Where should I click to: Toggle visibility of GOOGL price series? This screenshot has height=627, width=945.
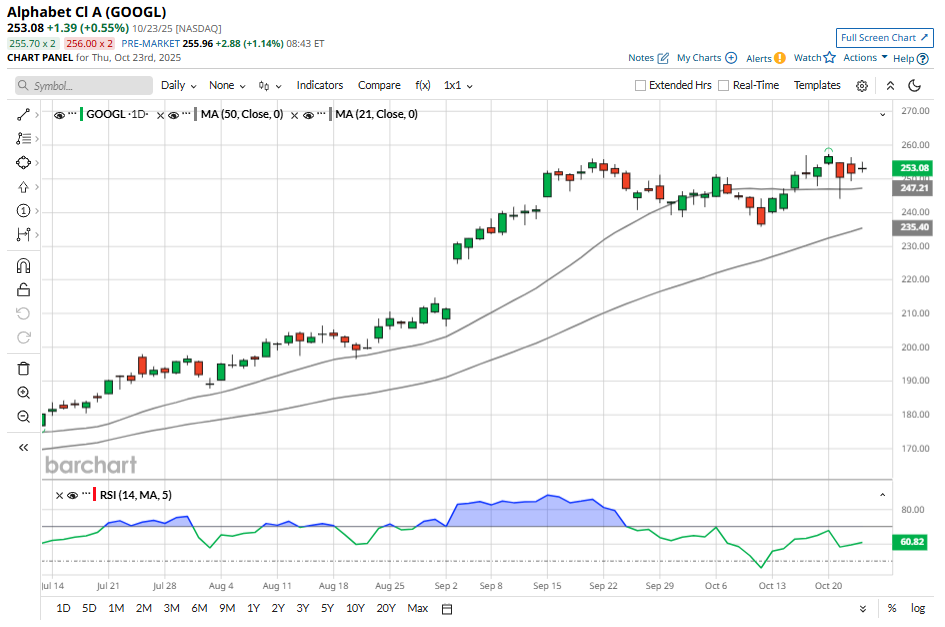click(59, 115)
